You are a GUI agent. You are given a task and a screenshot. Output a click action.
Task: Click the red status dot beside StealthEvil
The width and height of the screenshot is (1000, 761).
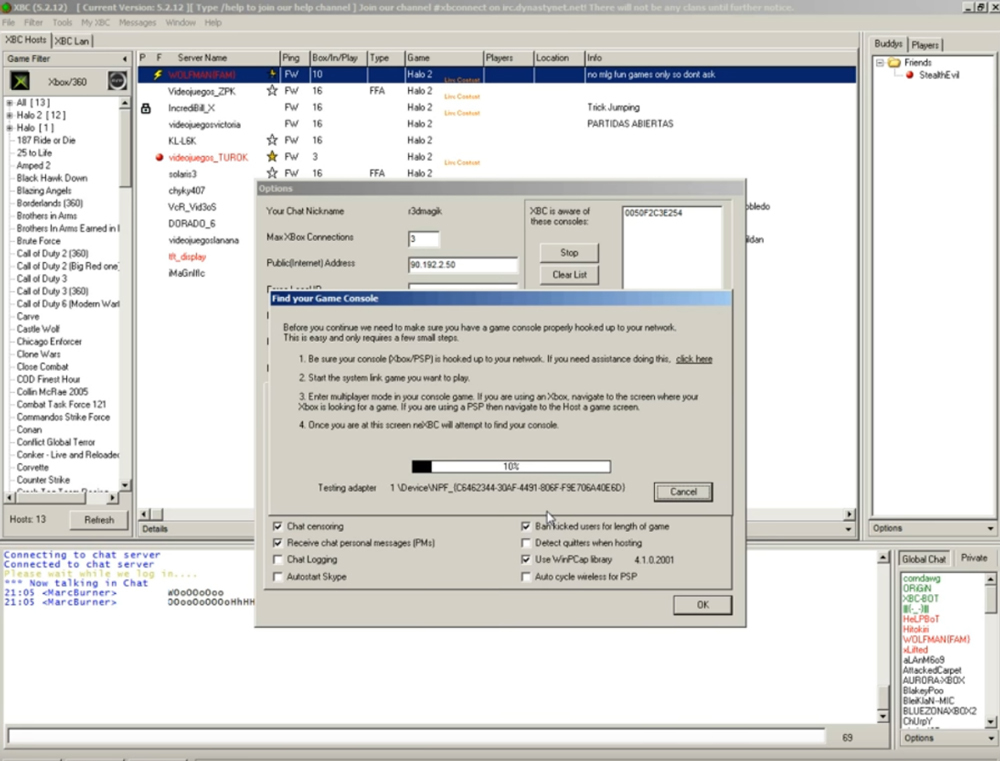(x=909, y=75)
